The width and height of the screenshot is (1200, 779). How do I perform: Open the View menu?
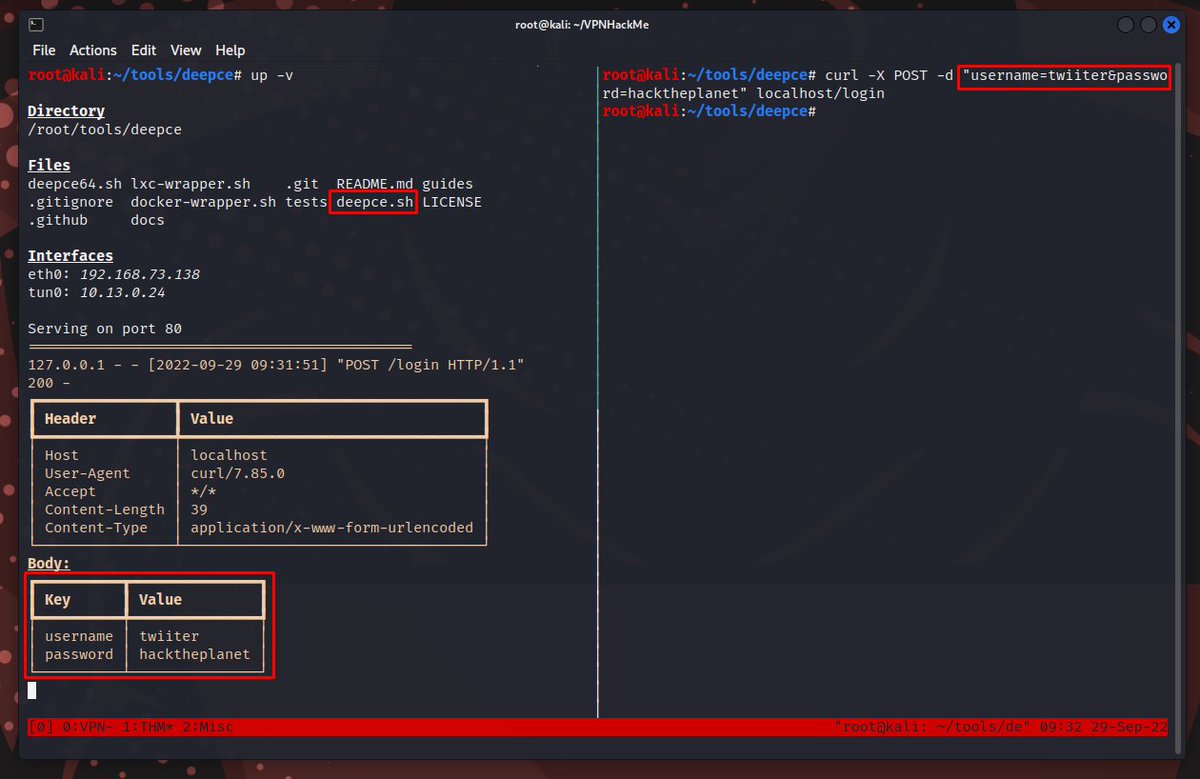[186, 50]
